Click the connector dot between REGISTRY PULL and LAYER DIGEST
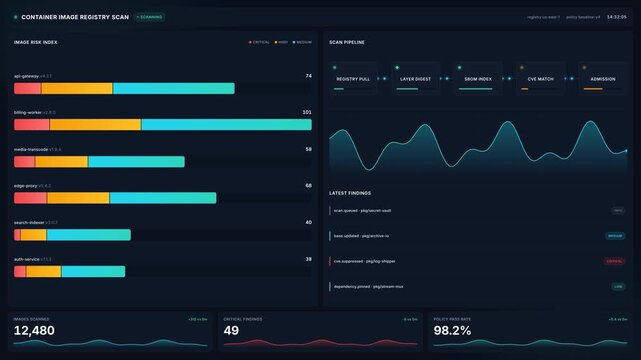This screenshot has width=641, height=360. [x=384, y=78]
